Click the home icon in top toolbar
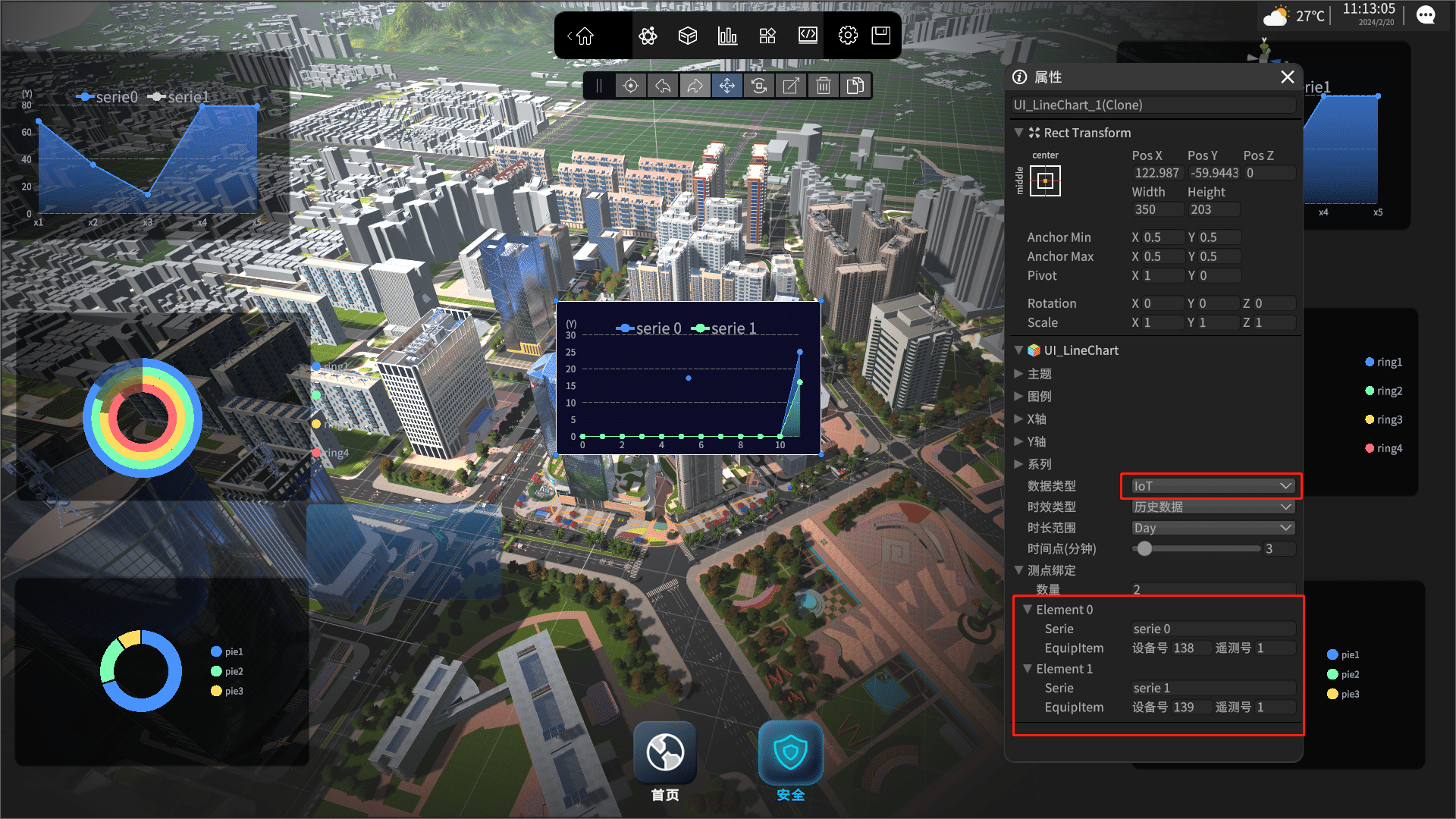This screenshot has height=819, width=1456. point(585,36)
